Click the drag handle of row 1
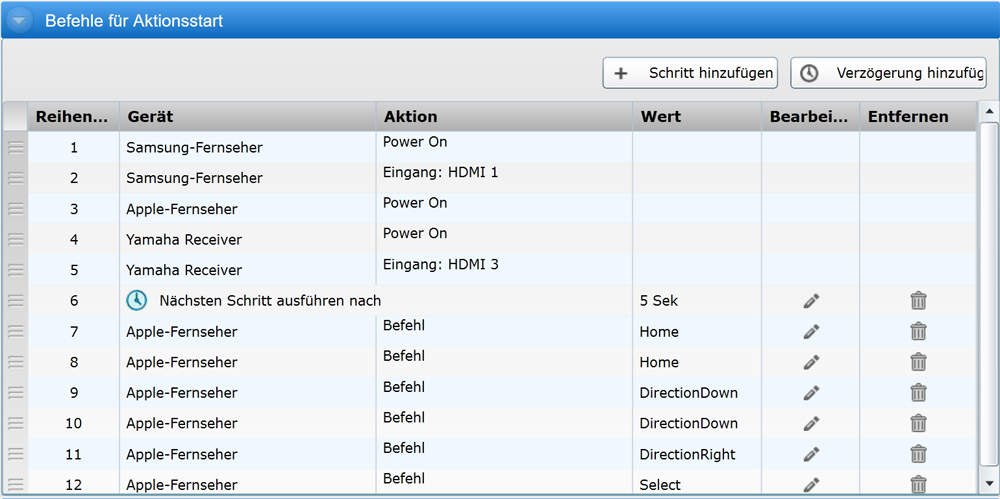This screenshot has width=1000, height=499. click(x=15, y=147)
